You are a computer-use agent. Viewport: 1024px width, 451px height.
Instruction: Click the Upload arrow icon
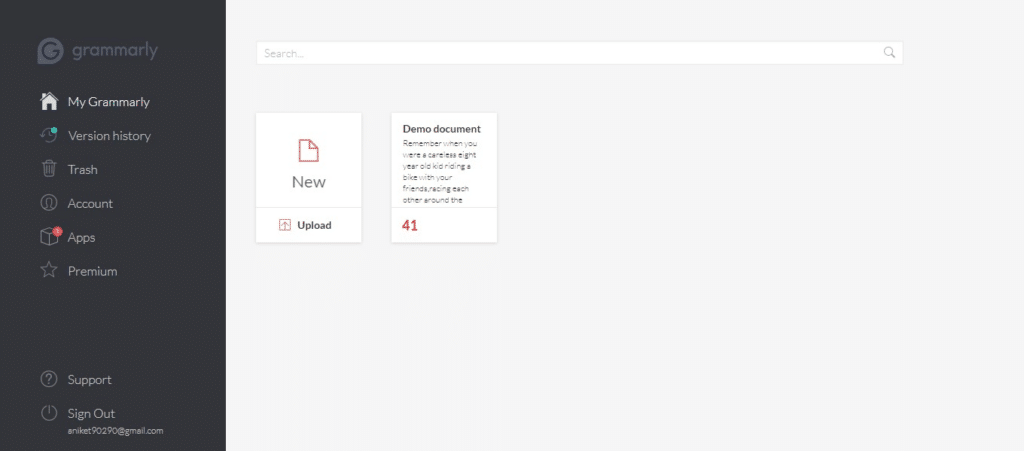pos(285,225)
